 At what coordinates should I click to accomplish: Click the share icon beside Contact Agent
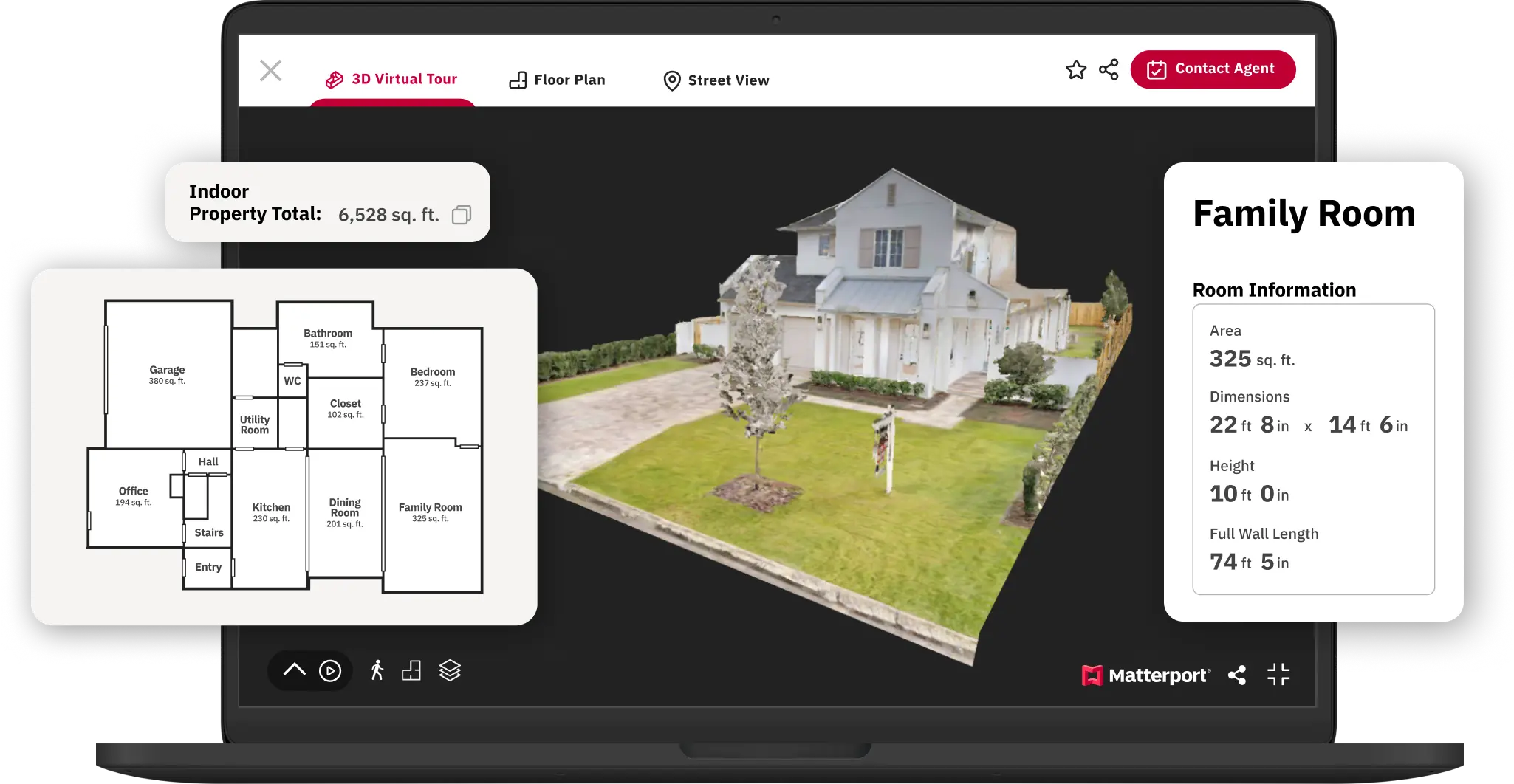point(1109,70)
